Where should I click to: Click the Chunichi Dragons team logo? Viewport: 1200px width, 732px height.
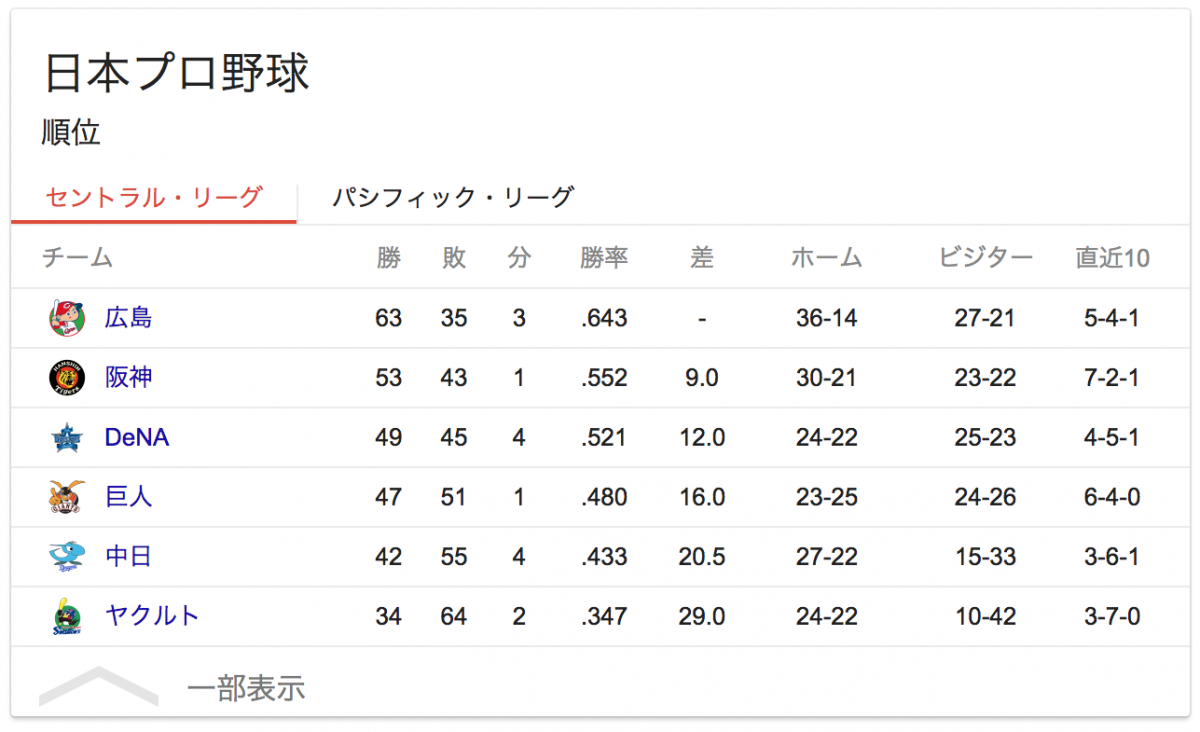67,557
